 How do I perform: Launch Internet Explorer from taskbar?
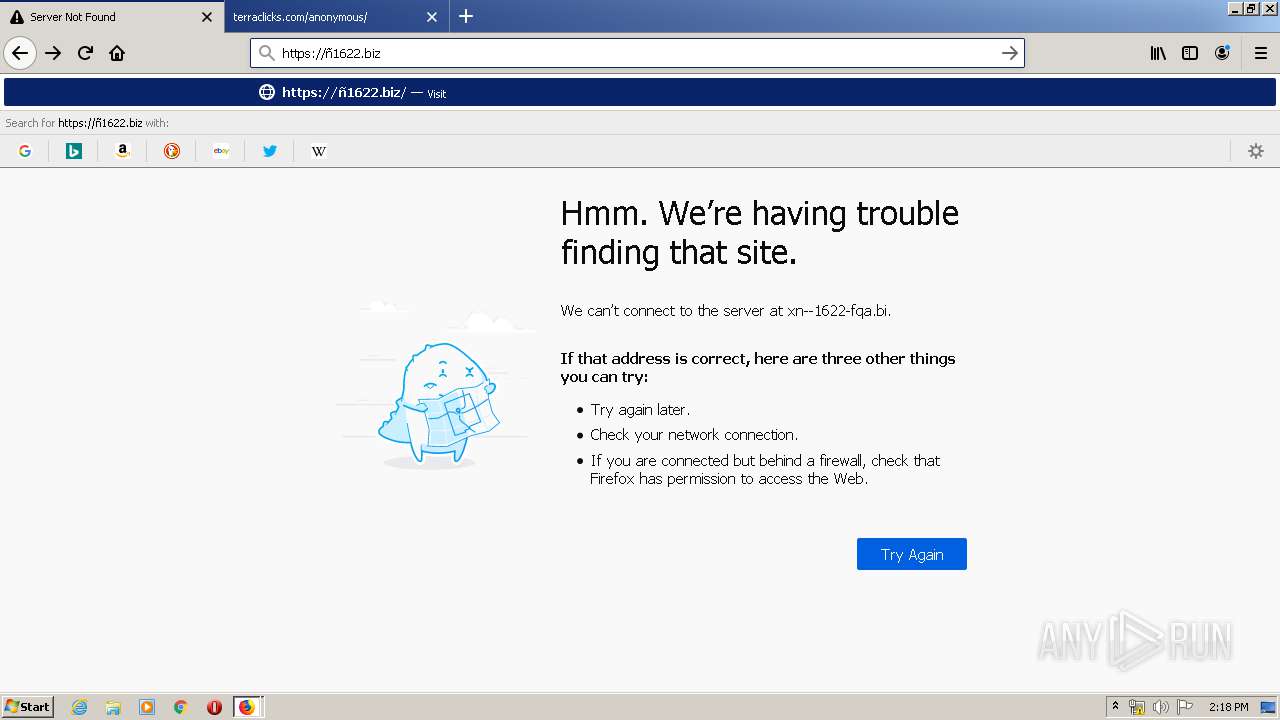tap(80, 707)
